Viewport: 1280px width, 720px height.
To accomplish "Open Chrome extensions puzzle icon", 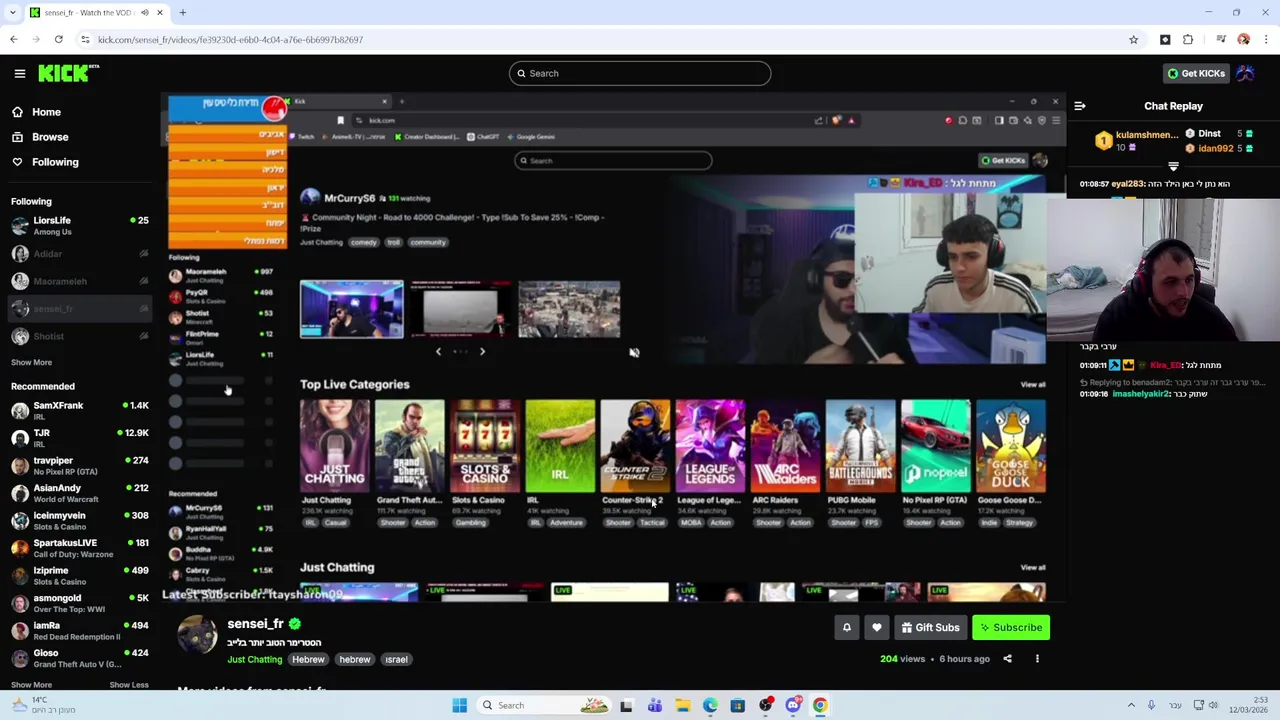I will (1188, 39).
